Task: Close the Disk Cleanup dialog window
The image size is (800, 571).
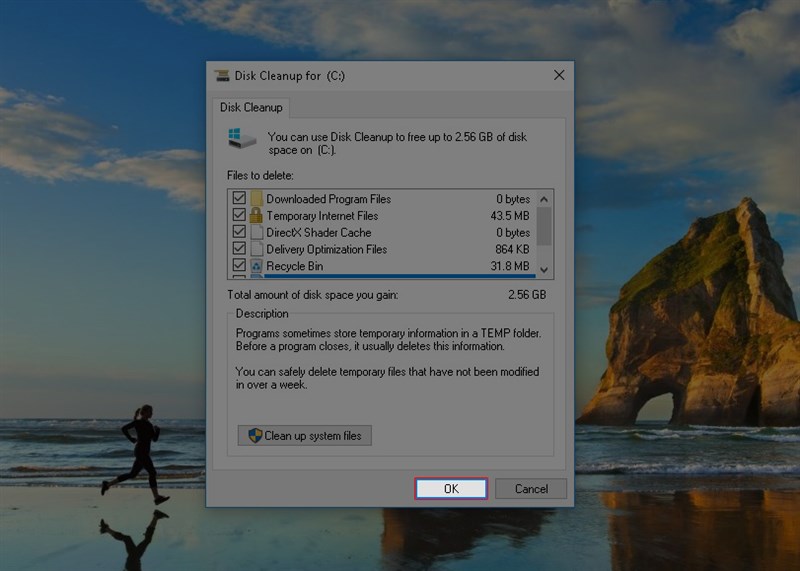Action: [x=559, y=75]
